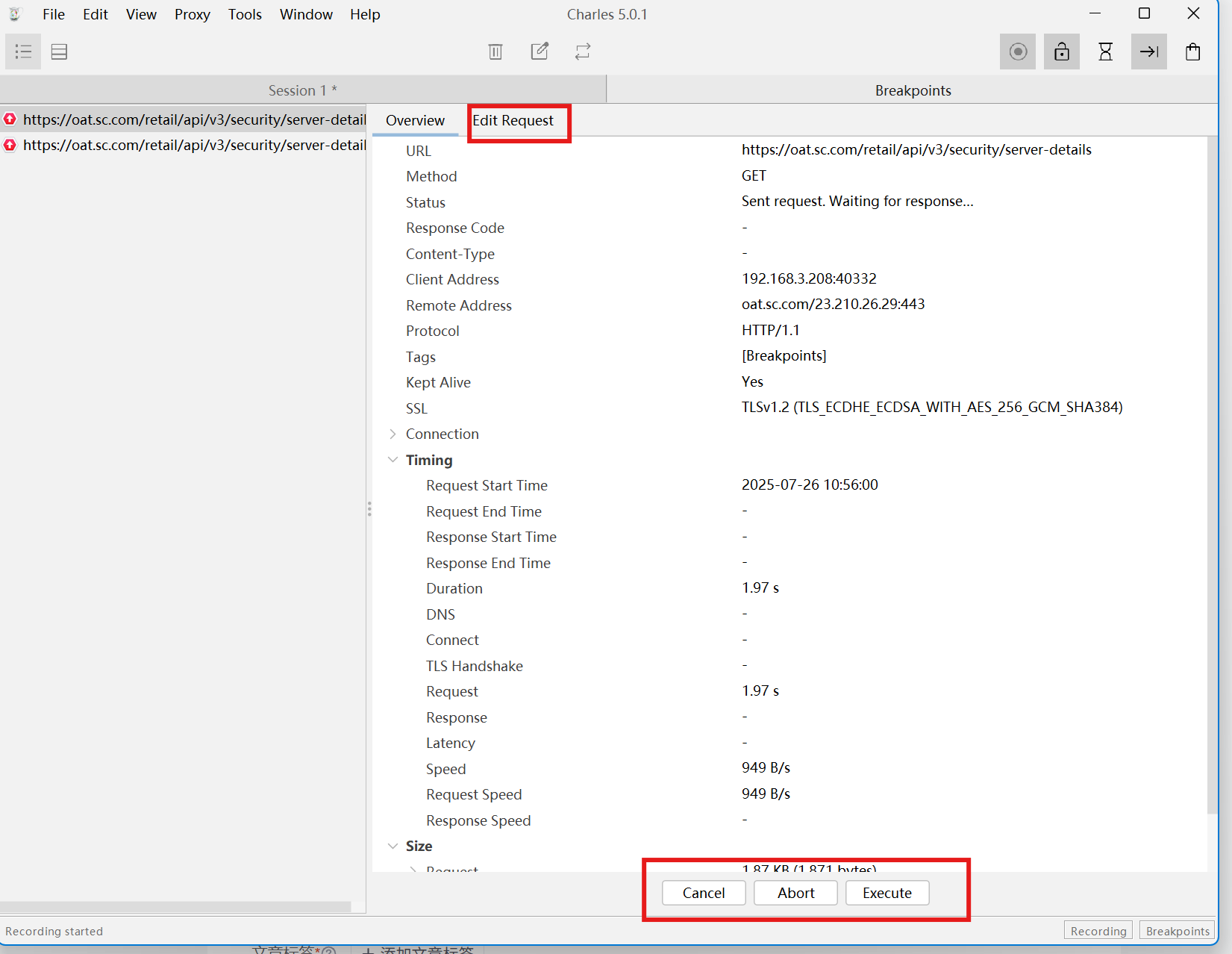
Task: Select first breakpoint request red arrow icon
Action: coord(10,119)
